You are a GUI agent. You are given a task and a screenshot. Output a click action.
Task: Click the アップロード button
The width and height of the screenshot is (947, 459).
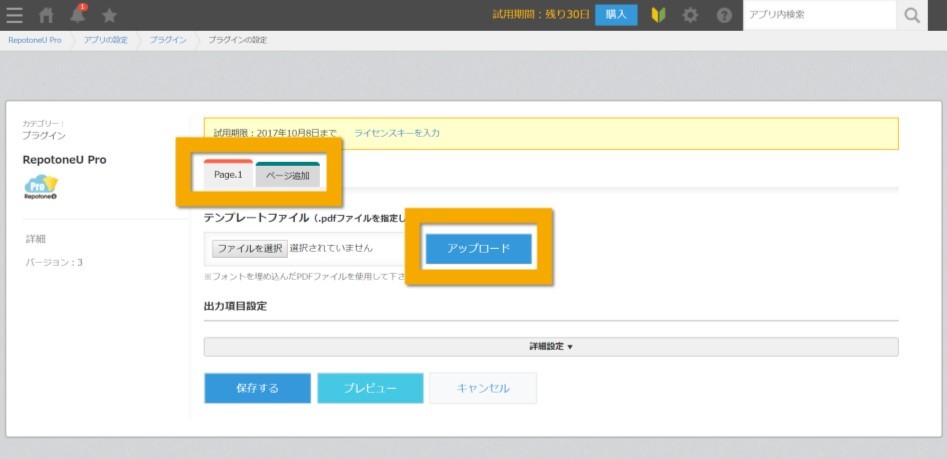coord(478,249)
